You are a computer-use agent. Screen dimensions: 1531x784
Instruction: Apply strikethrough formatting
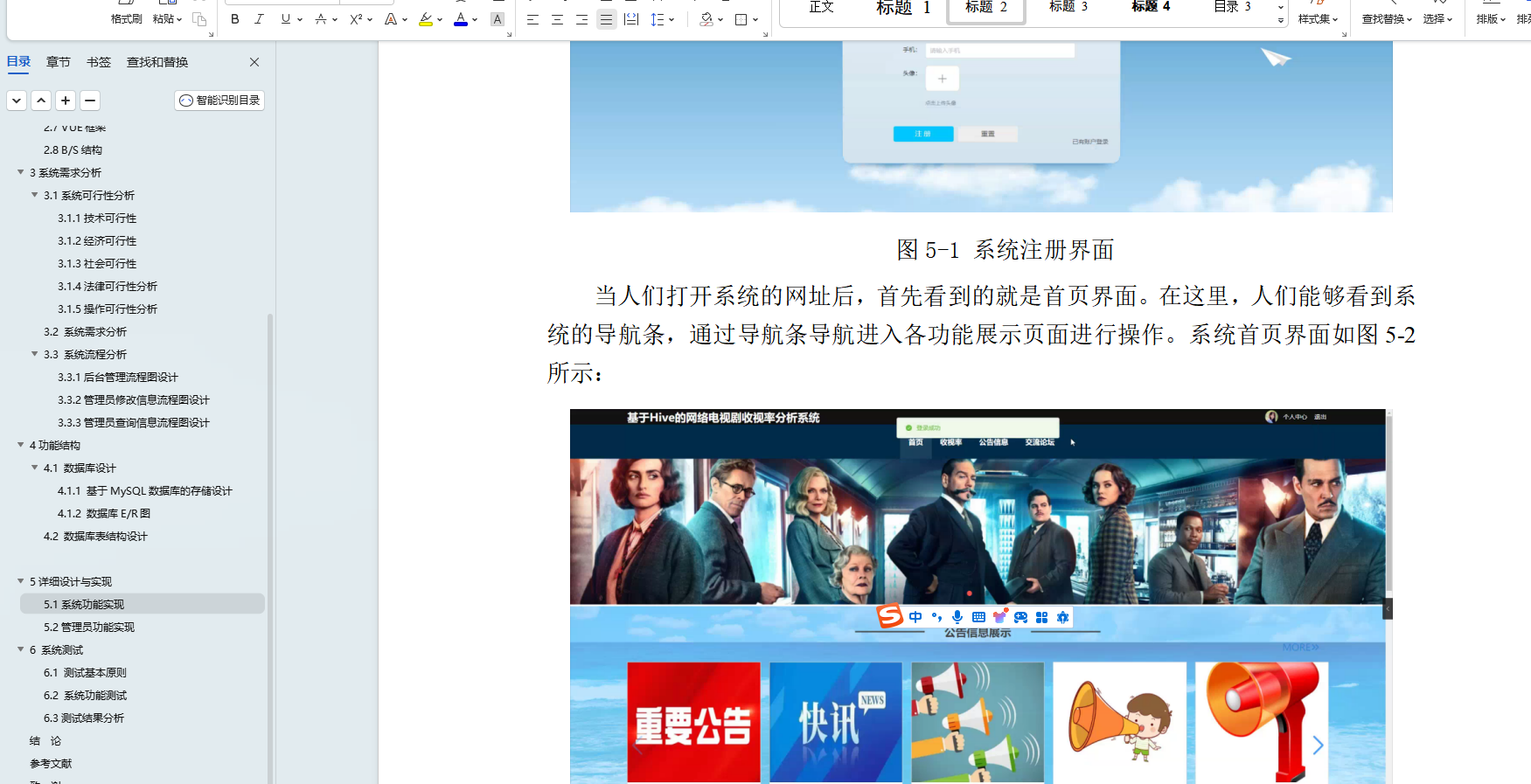pyautogui.click(x=321, y=19)
